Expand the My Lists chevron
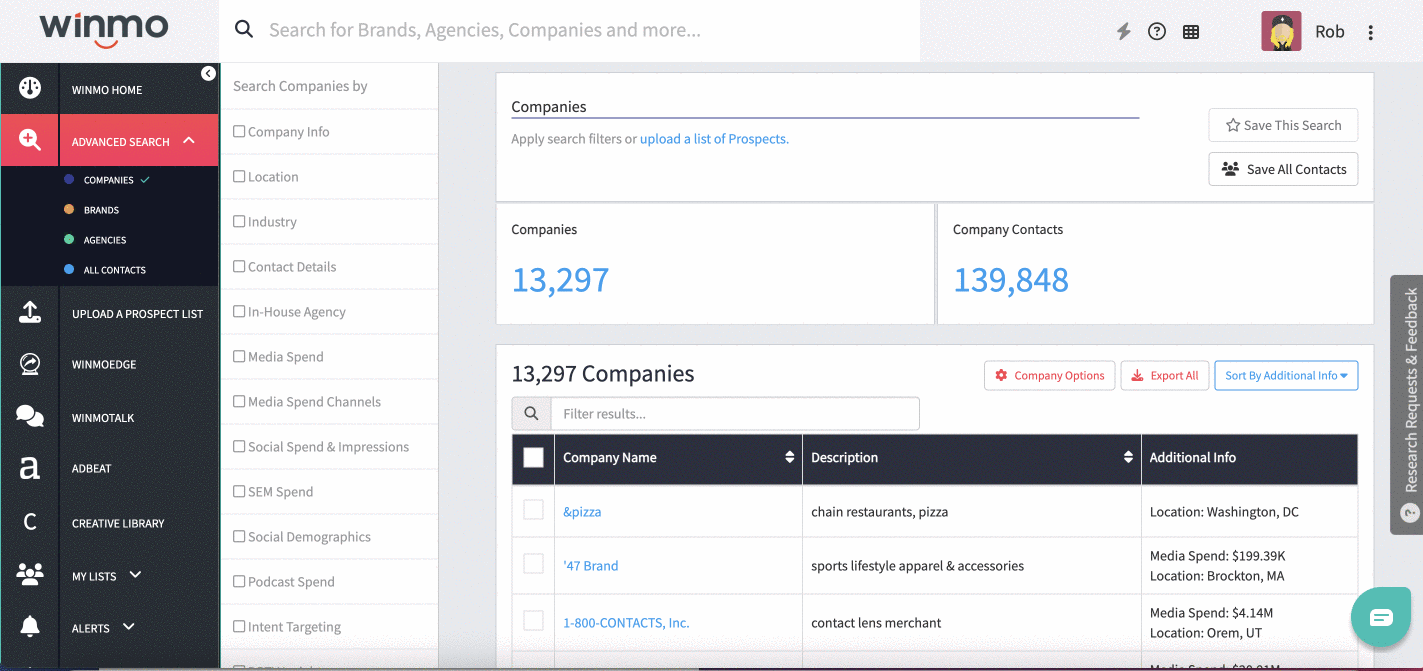The height and width of the screenshot is (671, 1423). 135,575
